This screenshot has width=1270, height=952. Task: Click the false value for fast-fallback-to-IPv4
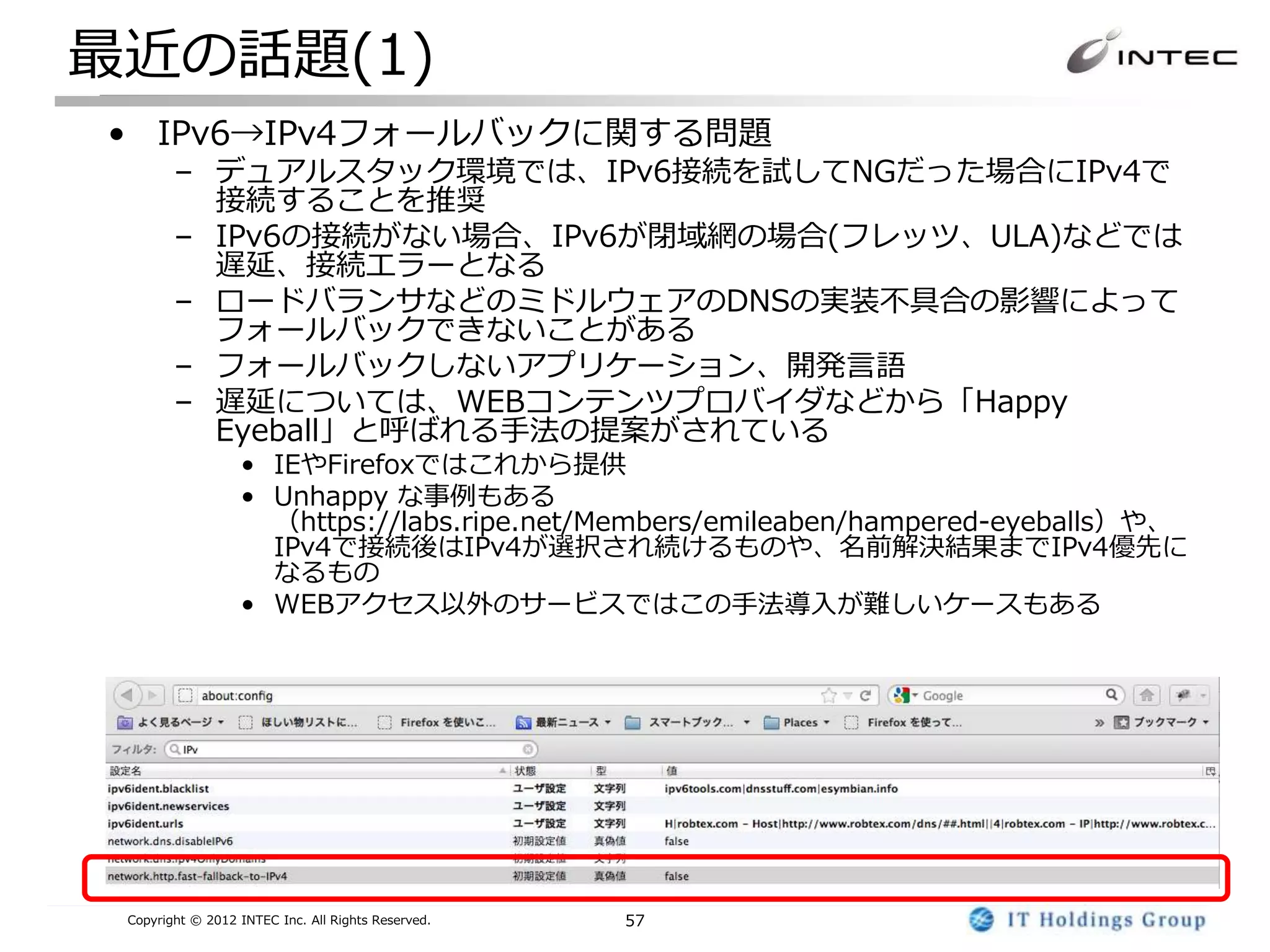[x=677, y=876]
